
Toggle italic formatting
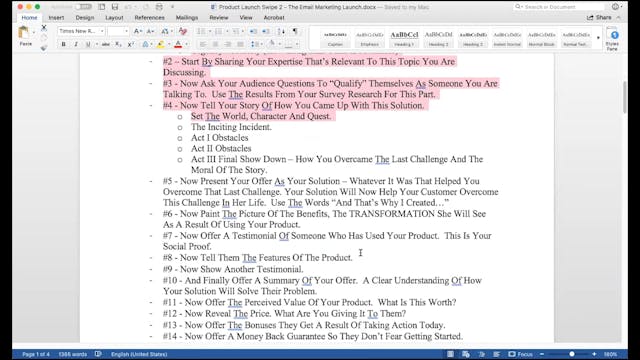(76, 44)
